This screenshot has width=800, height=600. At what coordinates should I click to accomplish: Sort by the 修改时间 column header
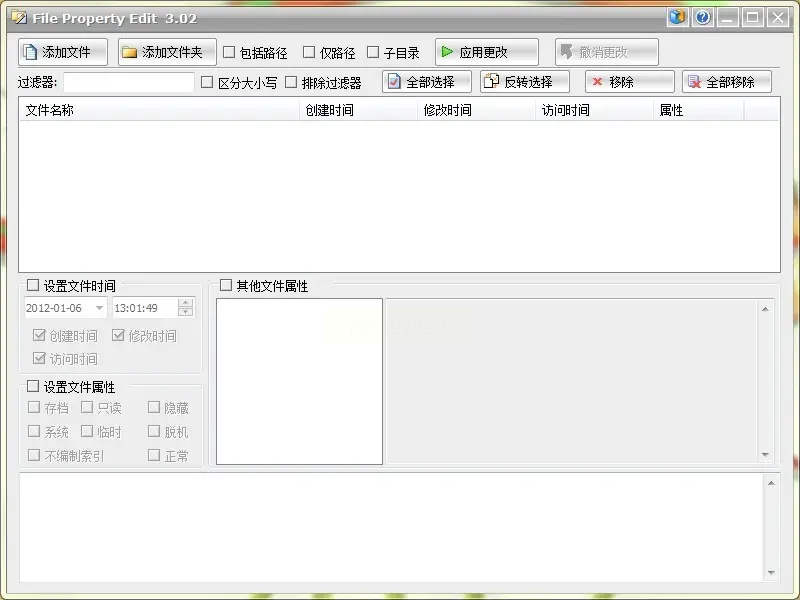(477, 110)
